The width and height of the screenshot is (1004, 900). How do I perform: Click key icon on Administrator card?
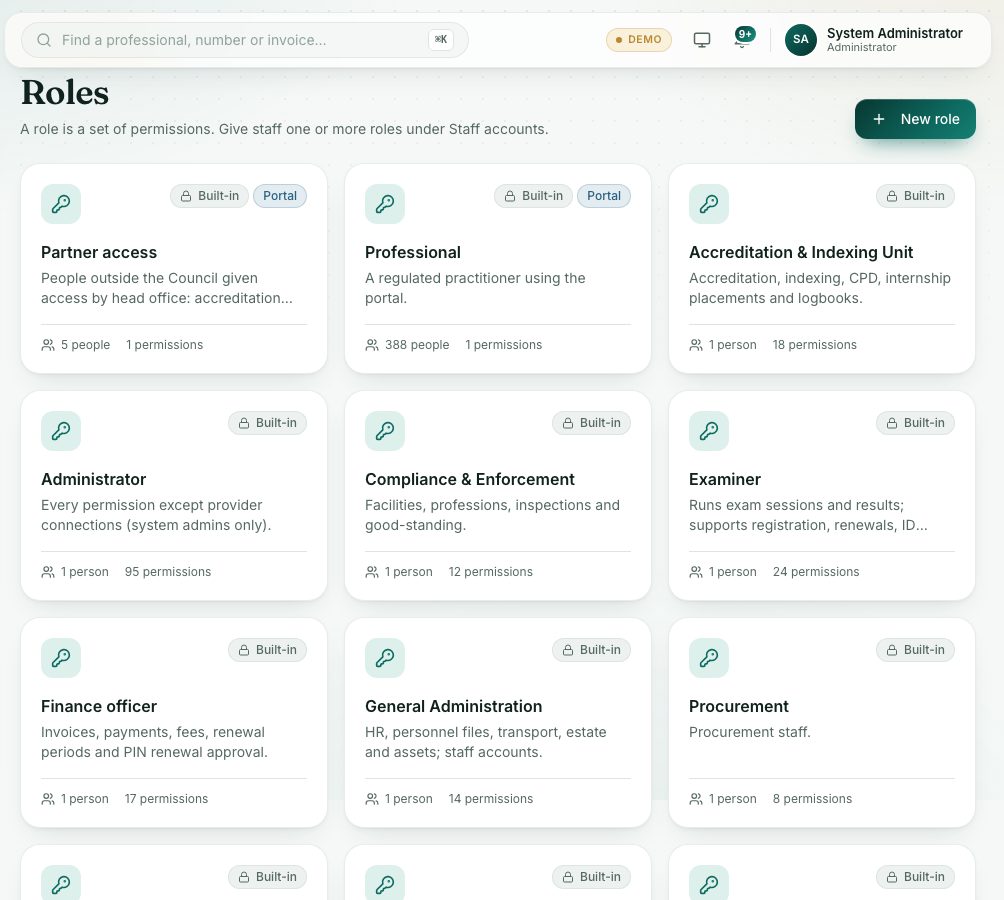[61, 431]
